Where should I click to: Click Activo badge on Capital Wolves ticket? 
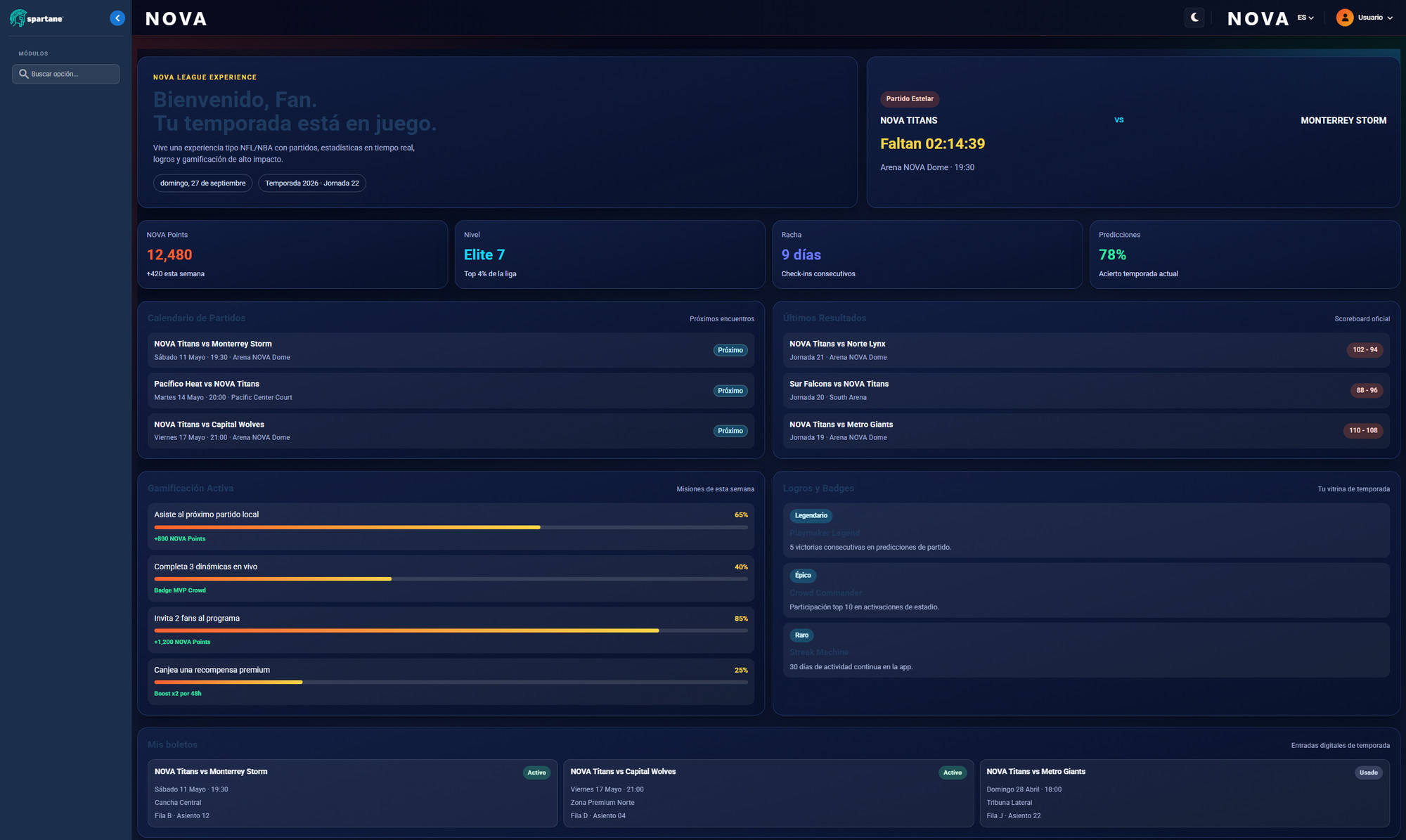click(x=953, y=773)
